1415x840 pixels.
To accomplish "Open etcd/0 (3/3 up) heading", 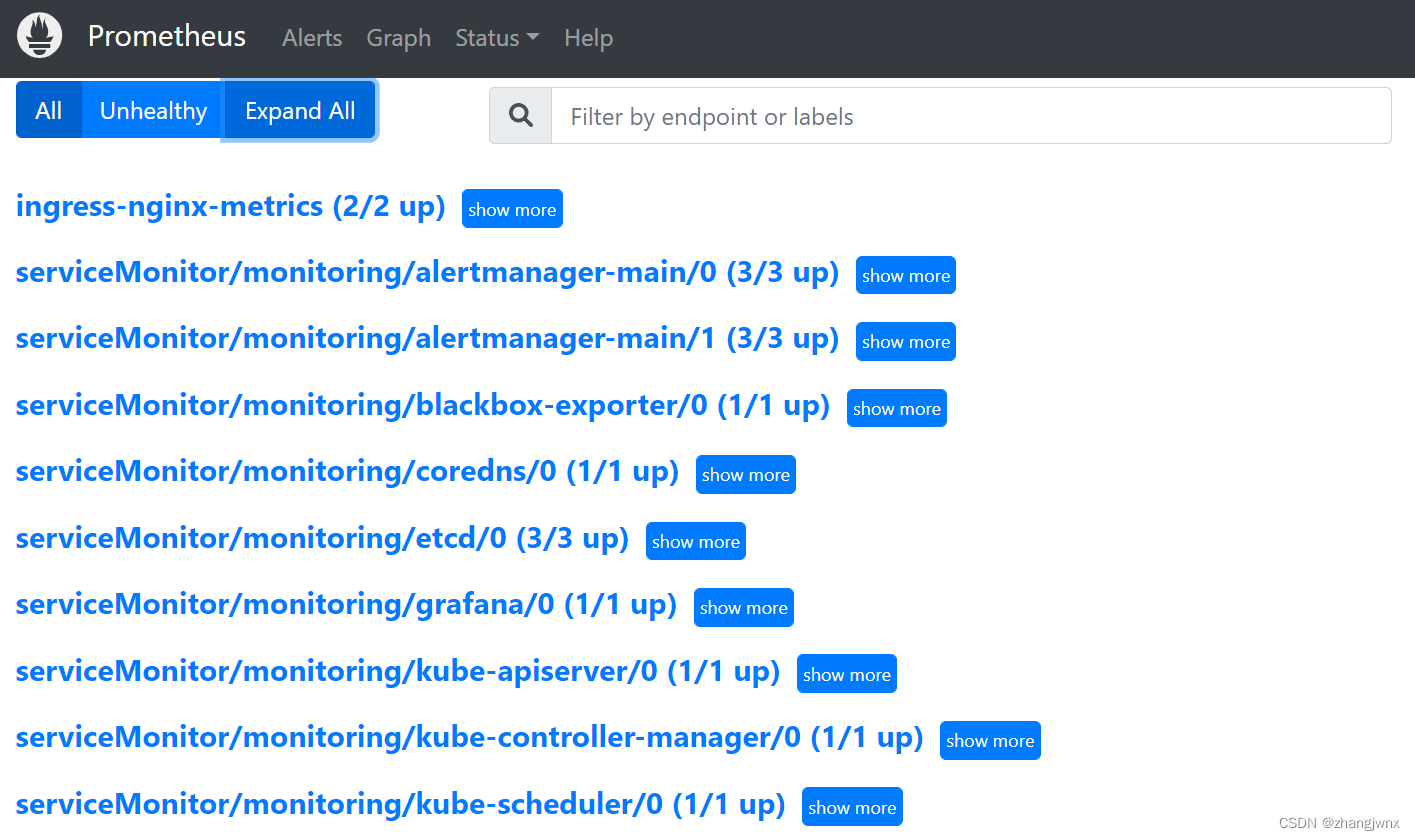I will pyautogui.click(x=323, y=539).
